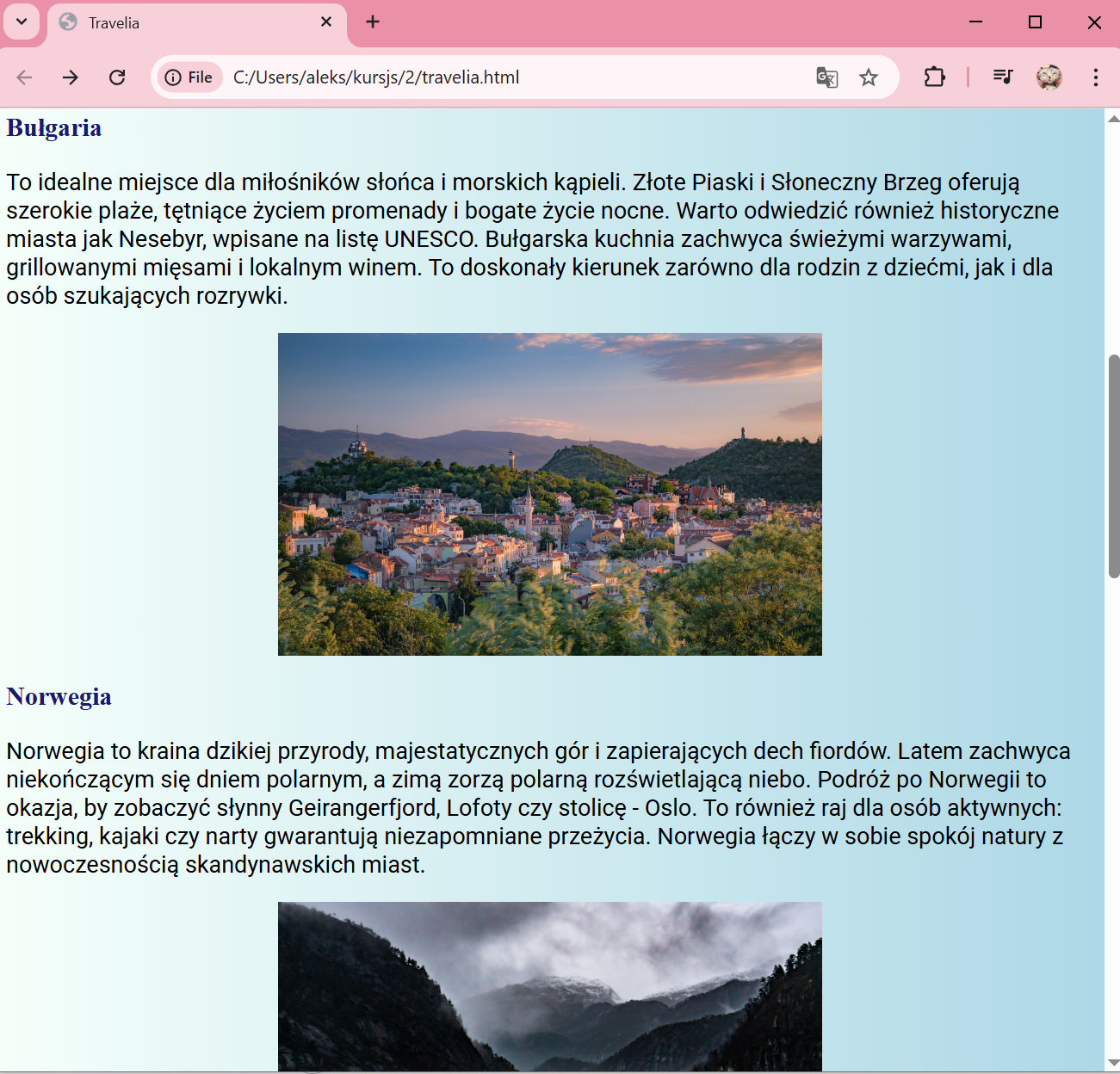The width and height of the screenshot is (1120, 1074).
Task: Open the Chrome profile avatar
Action: pyautogui.click(x=1049, y=77)
